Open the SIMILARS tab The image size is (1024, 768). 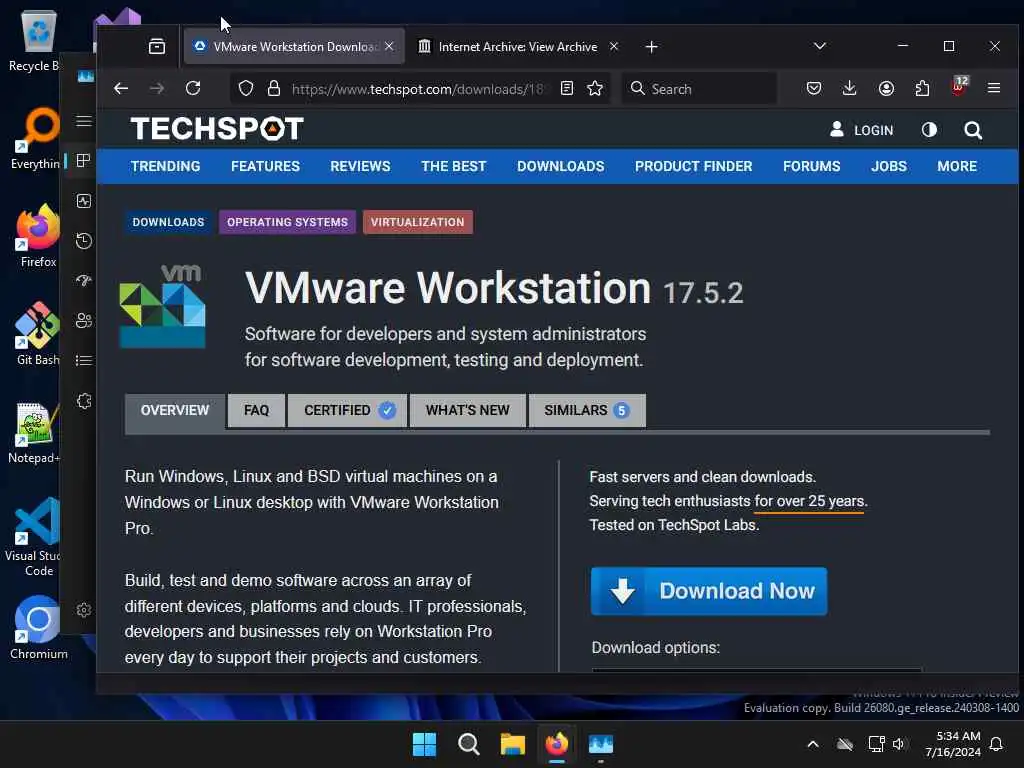tap(587, 411)
